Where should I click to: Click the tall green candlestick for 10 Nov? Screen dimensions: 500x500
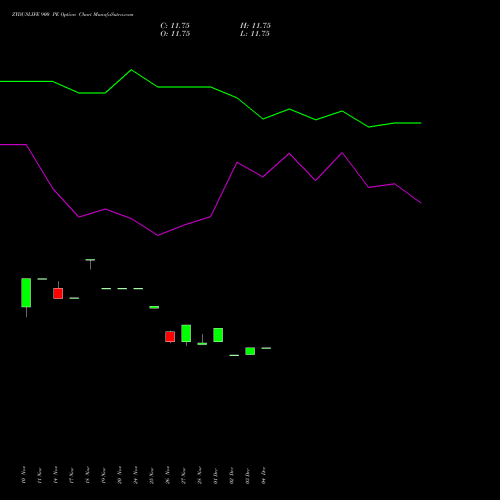tap(26, 293)
